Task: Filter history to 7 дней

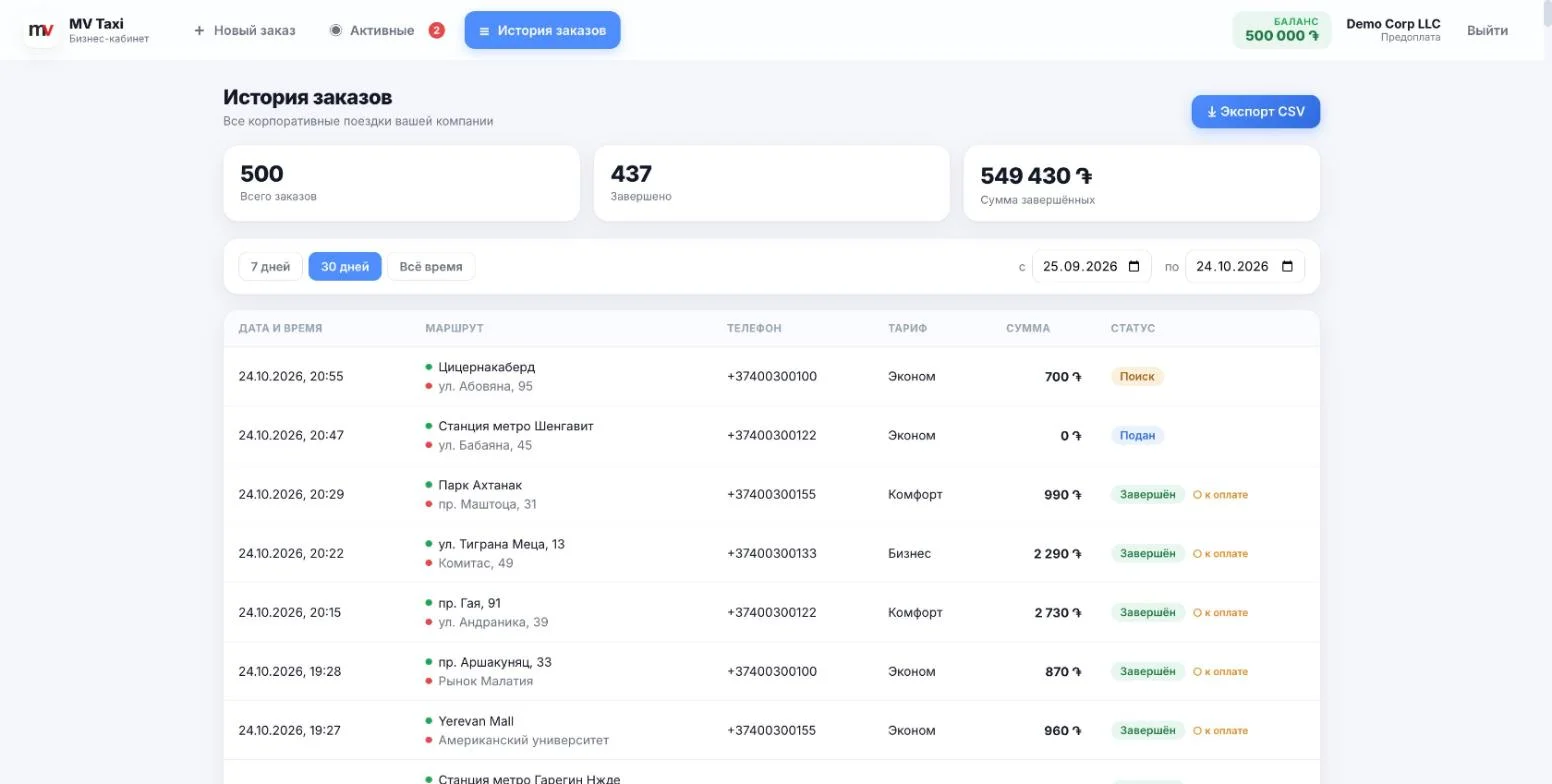Action: 270,267
